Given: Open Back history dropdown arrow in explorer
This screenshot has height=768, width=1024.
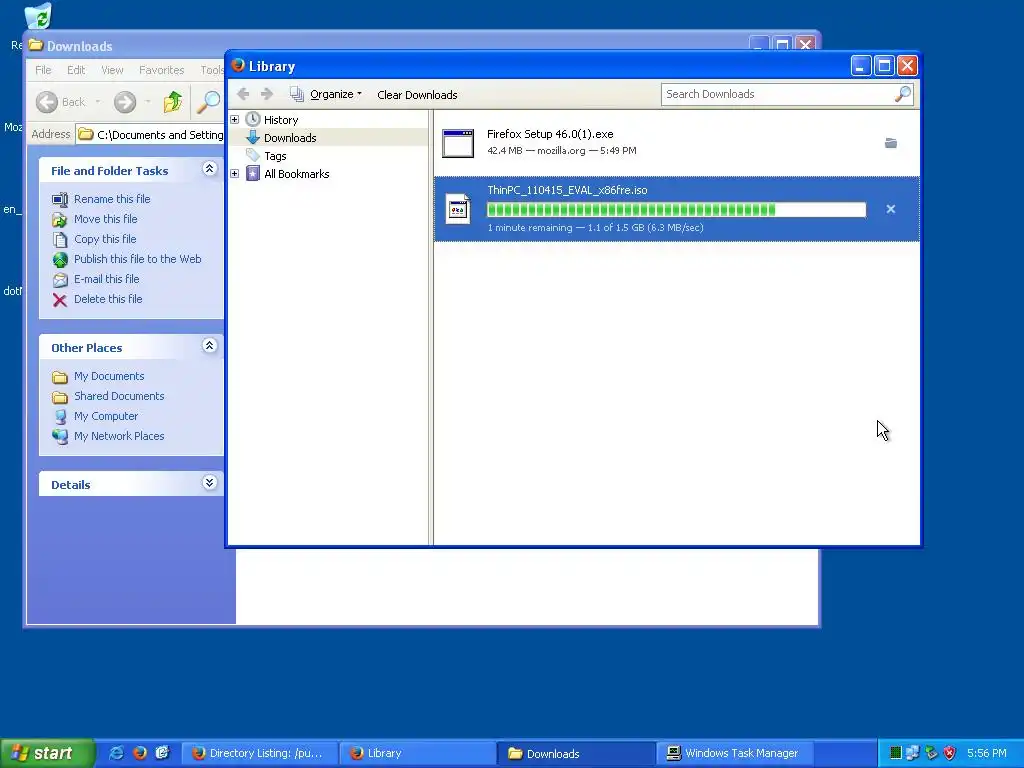Looking at the screenshot, I should pyautogui.click(x=97, y=102).
